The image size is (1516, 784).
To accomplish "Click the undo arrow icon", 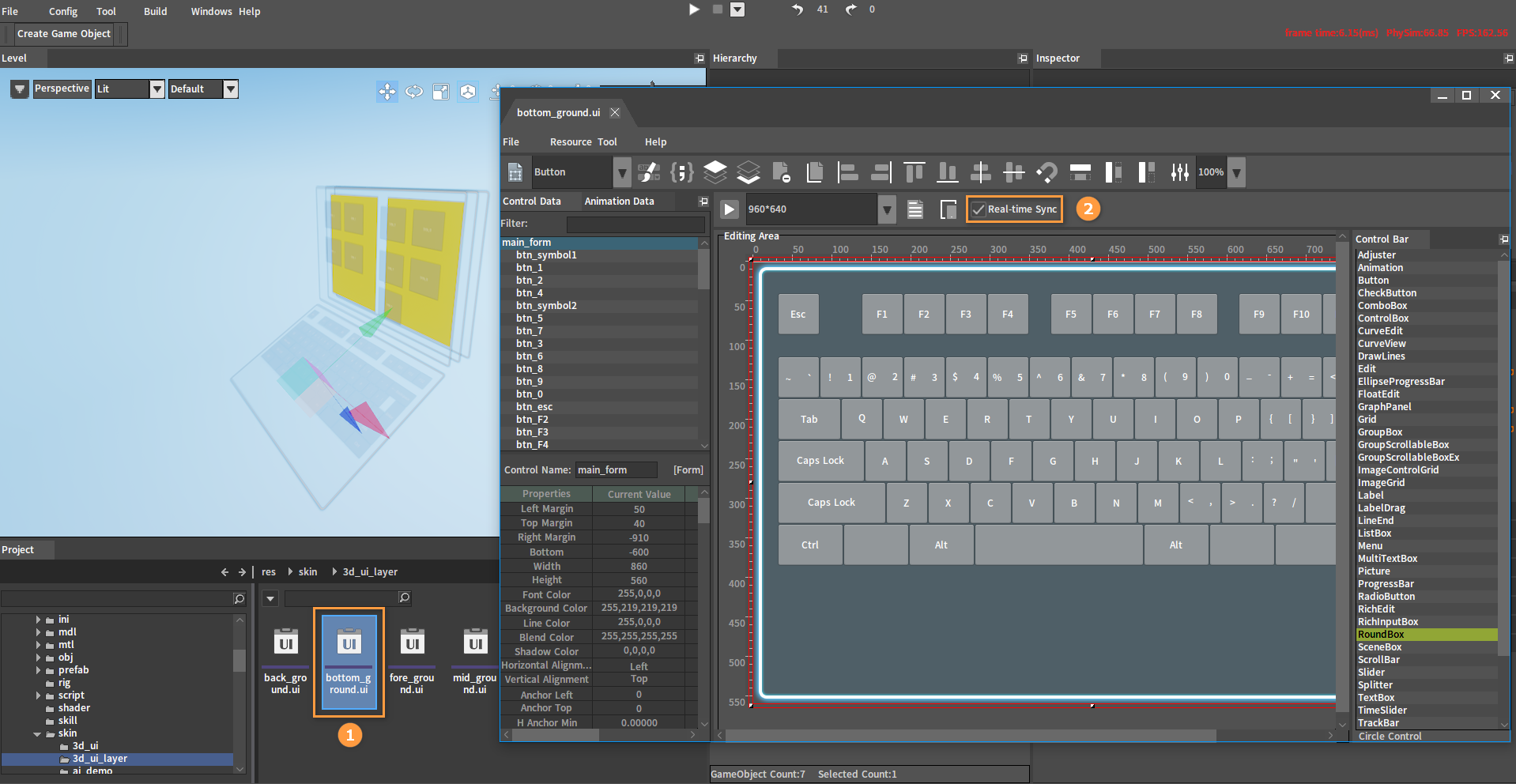I will (x=798, y=9).
